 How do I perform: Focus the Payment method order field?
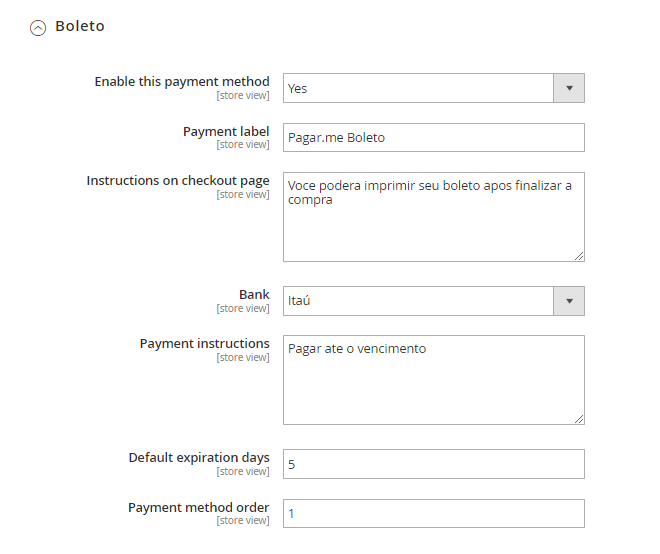(433, 513)
